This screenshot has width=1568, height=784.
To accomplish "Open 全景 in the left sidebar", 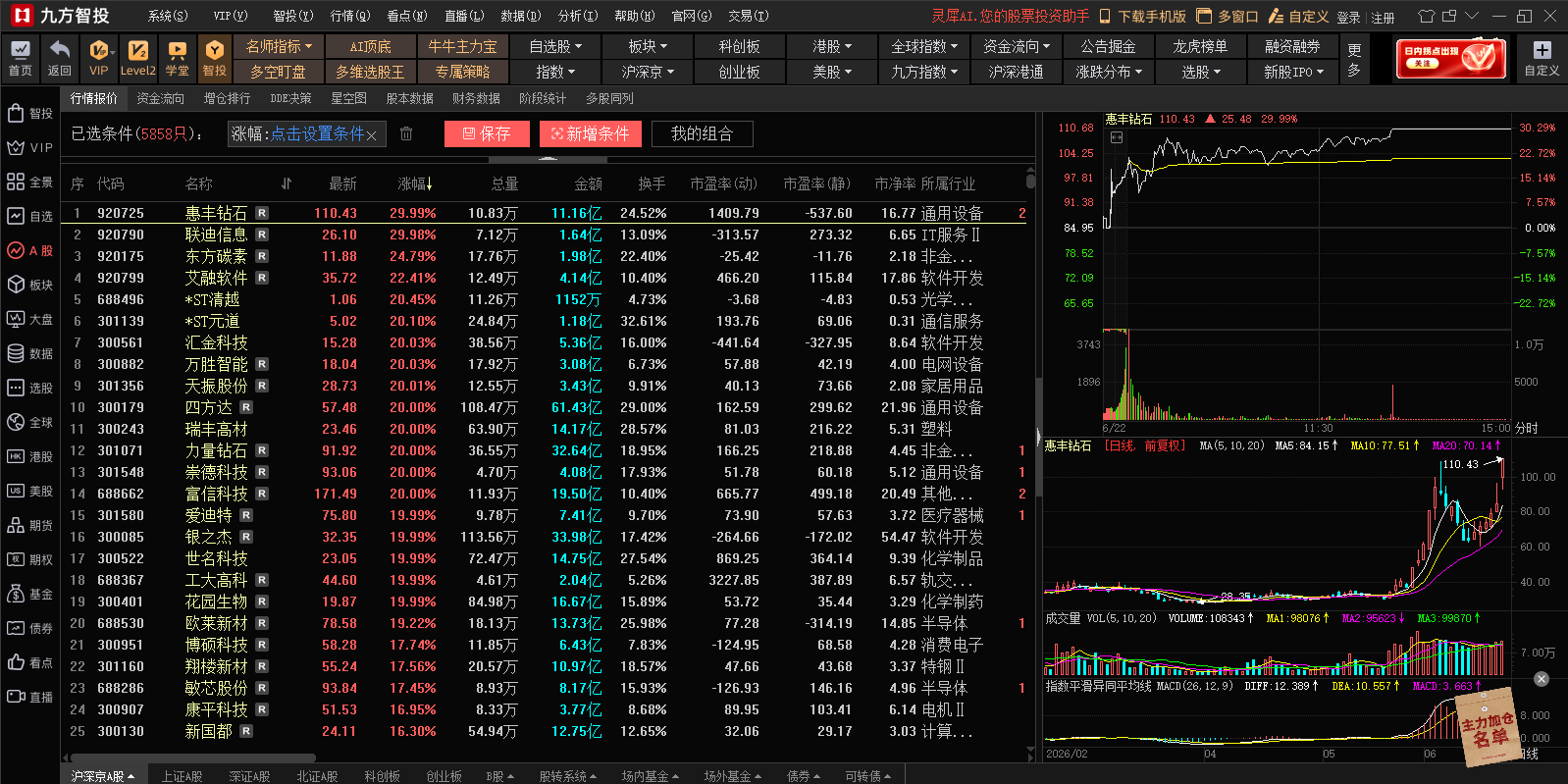I will [29, 182].
